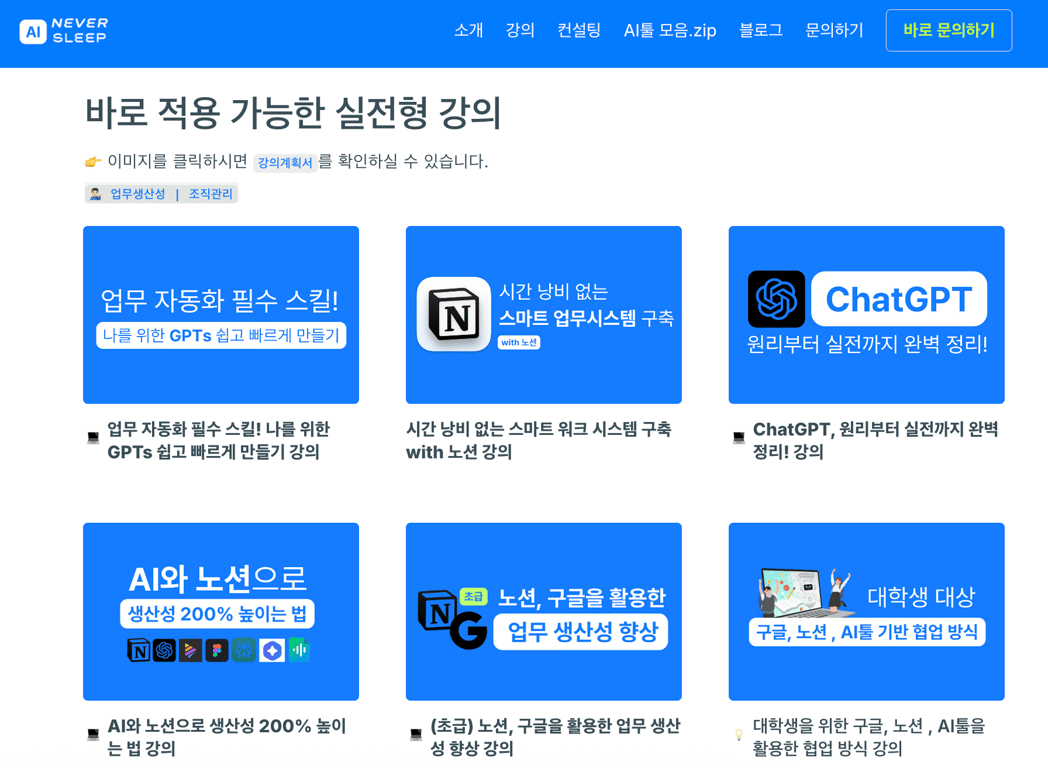
Task: Open 시간 낭비 없는 스마트 워크 시스템 구축 title
Action: tap(539, 440)
